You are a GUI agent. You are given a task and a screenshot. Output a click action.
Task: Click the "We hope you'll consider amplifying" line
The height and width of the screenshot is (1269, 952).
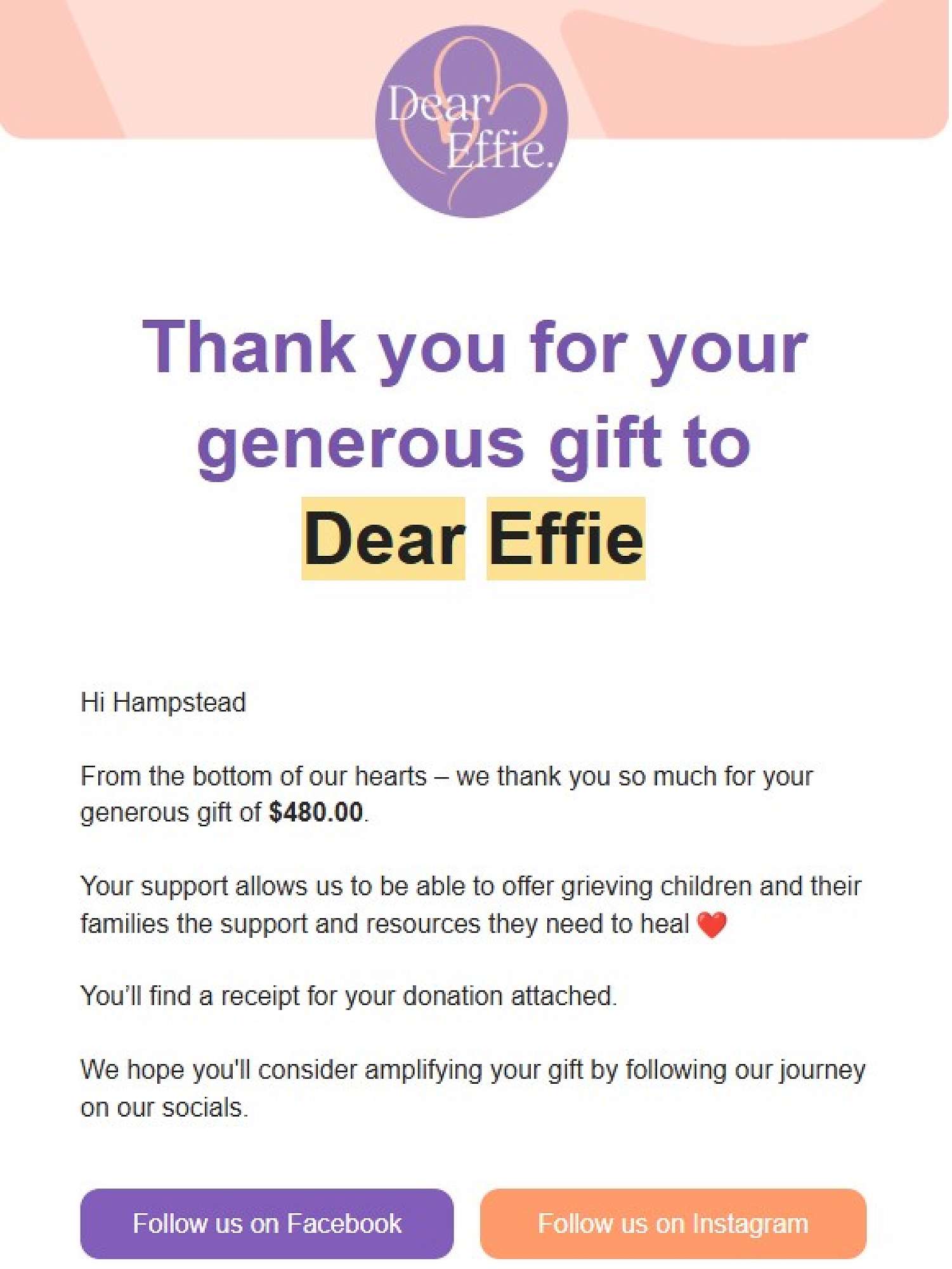pos(473,1070)
